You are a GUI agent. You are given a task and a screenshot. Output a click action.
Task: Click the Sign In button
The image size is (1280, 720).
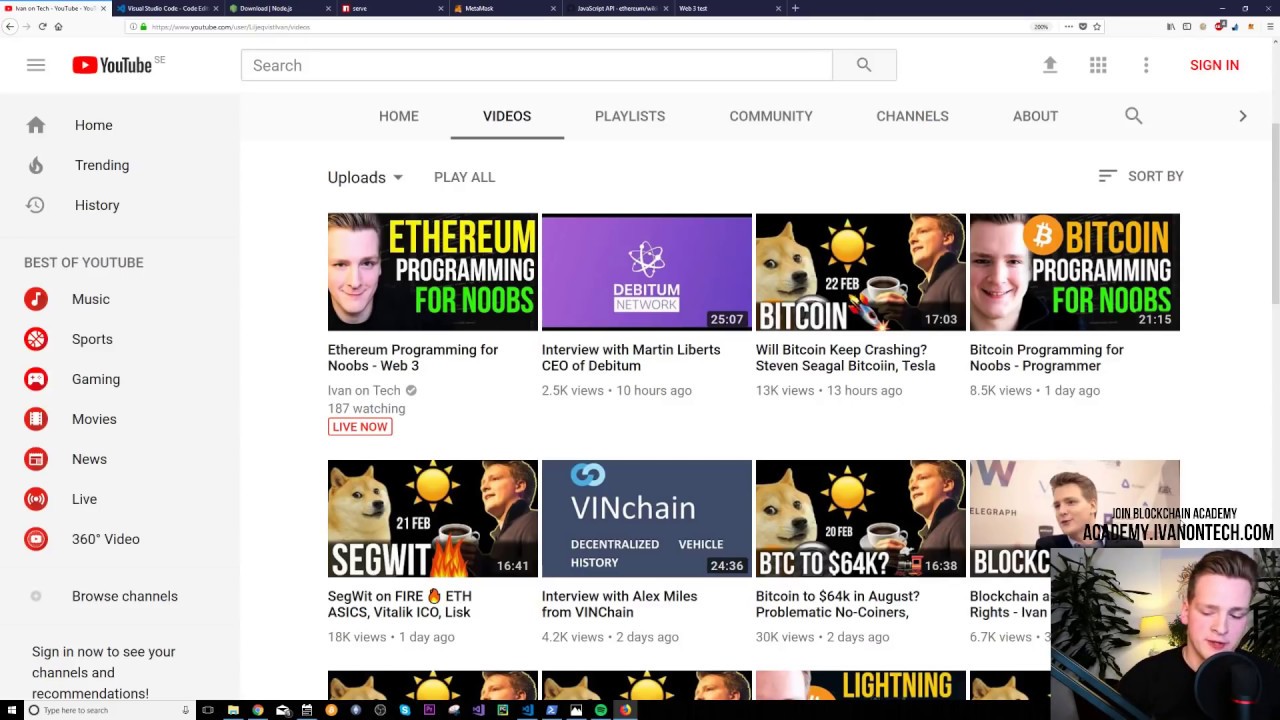1214,65
